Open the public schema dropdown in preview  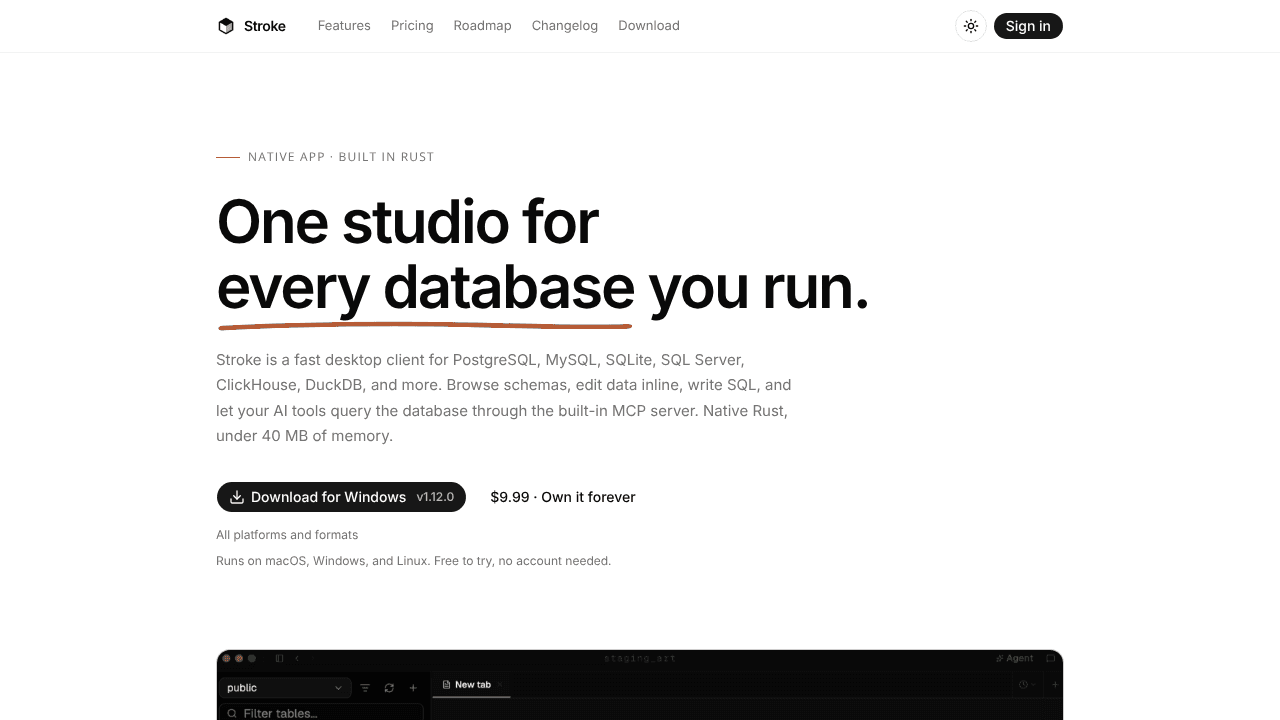click(285, 688)
